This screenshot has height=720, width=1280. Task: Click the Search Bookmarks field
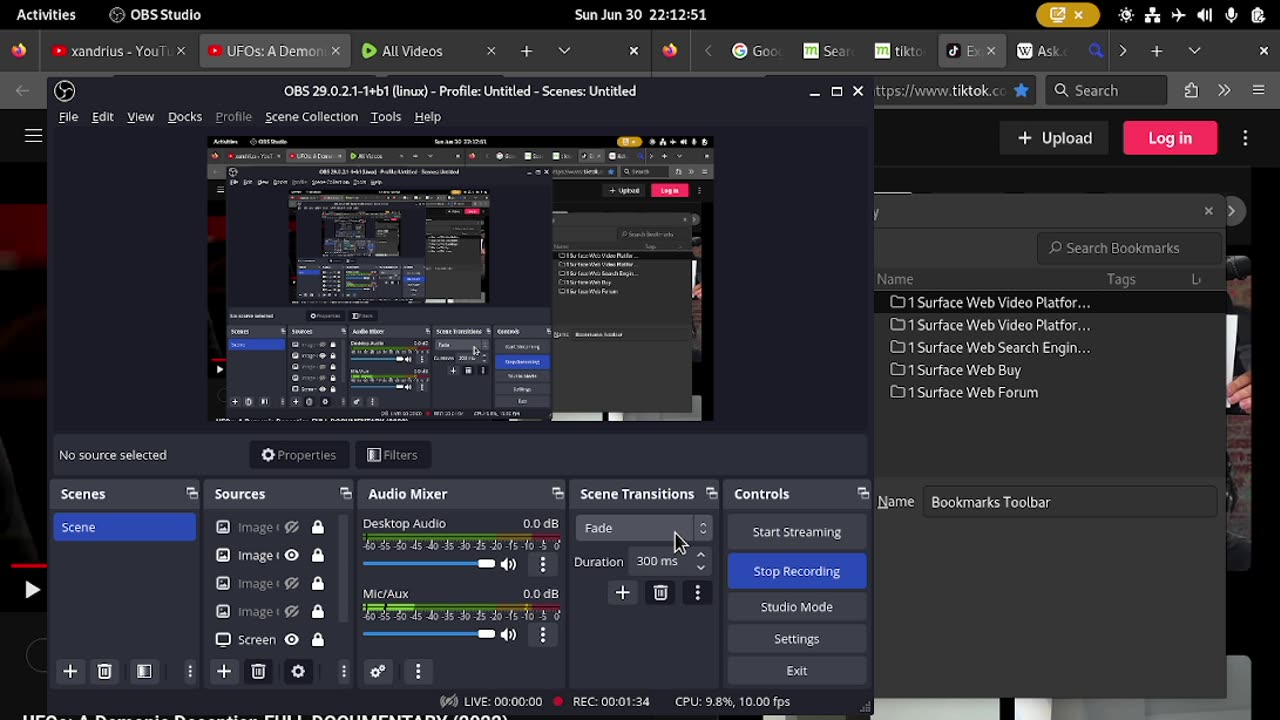pyautogui.click(x=1129, y=248)
